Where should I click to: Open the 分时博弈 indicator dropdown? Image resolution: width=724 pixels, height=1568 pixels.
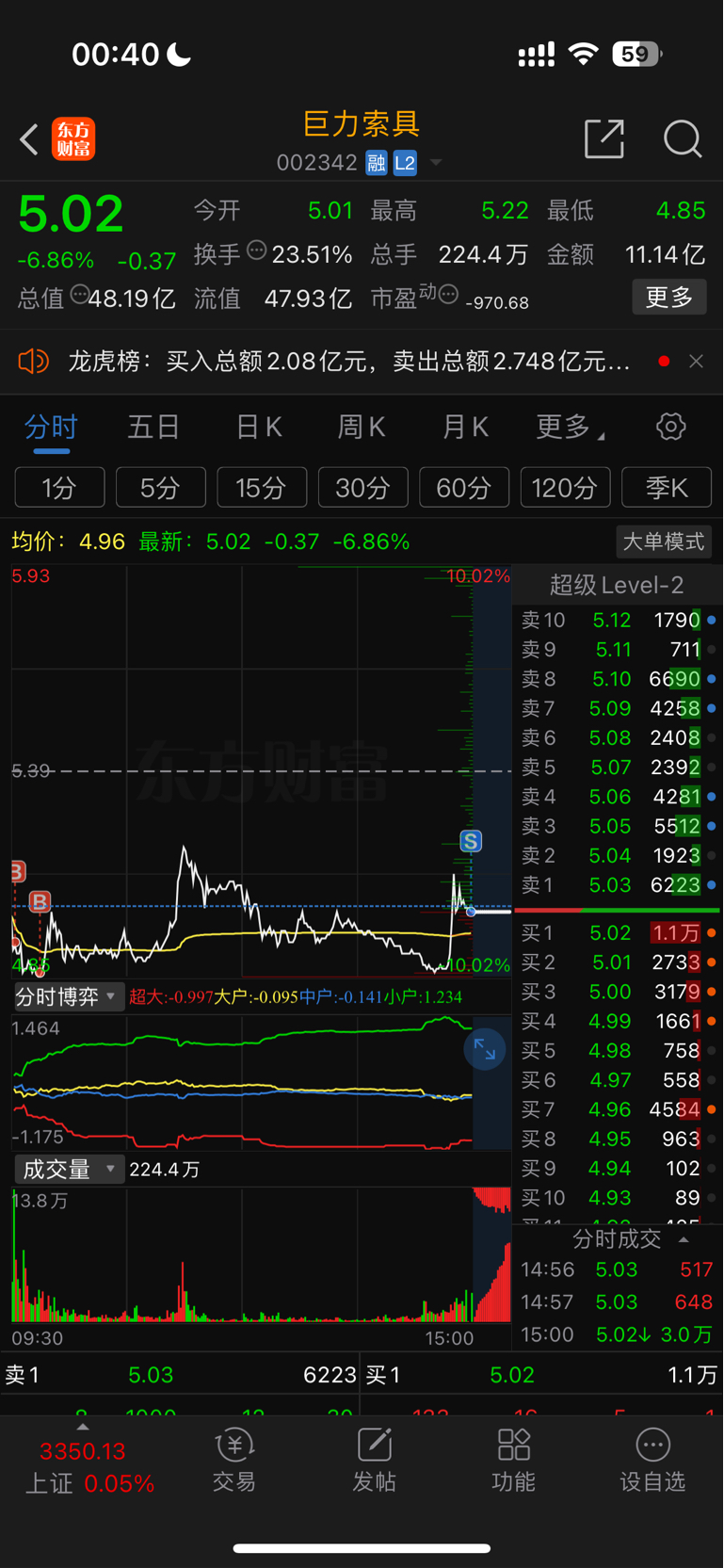coord(68,996)
